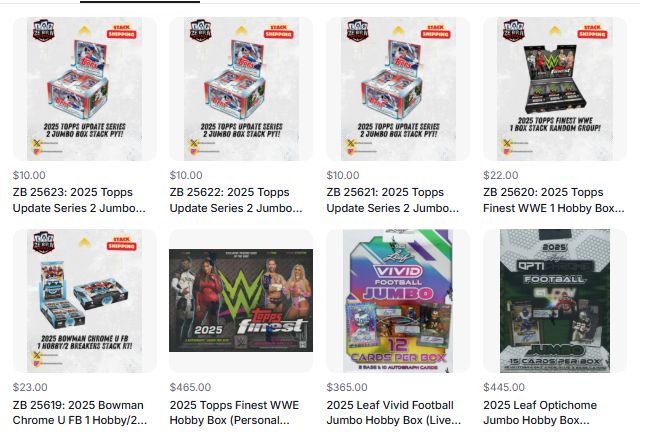This screenshot has width=658, height=435.
Task: Open the ZB 25620 Topps Finest WWE thumbnail
Action: (x=555, y=89)
